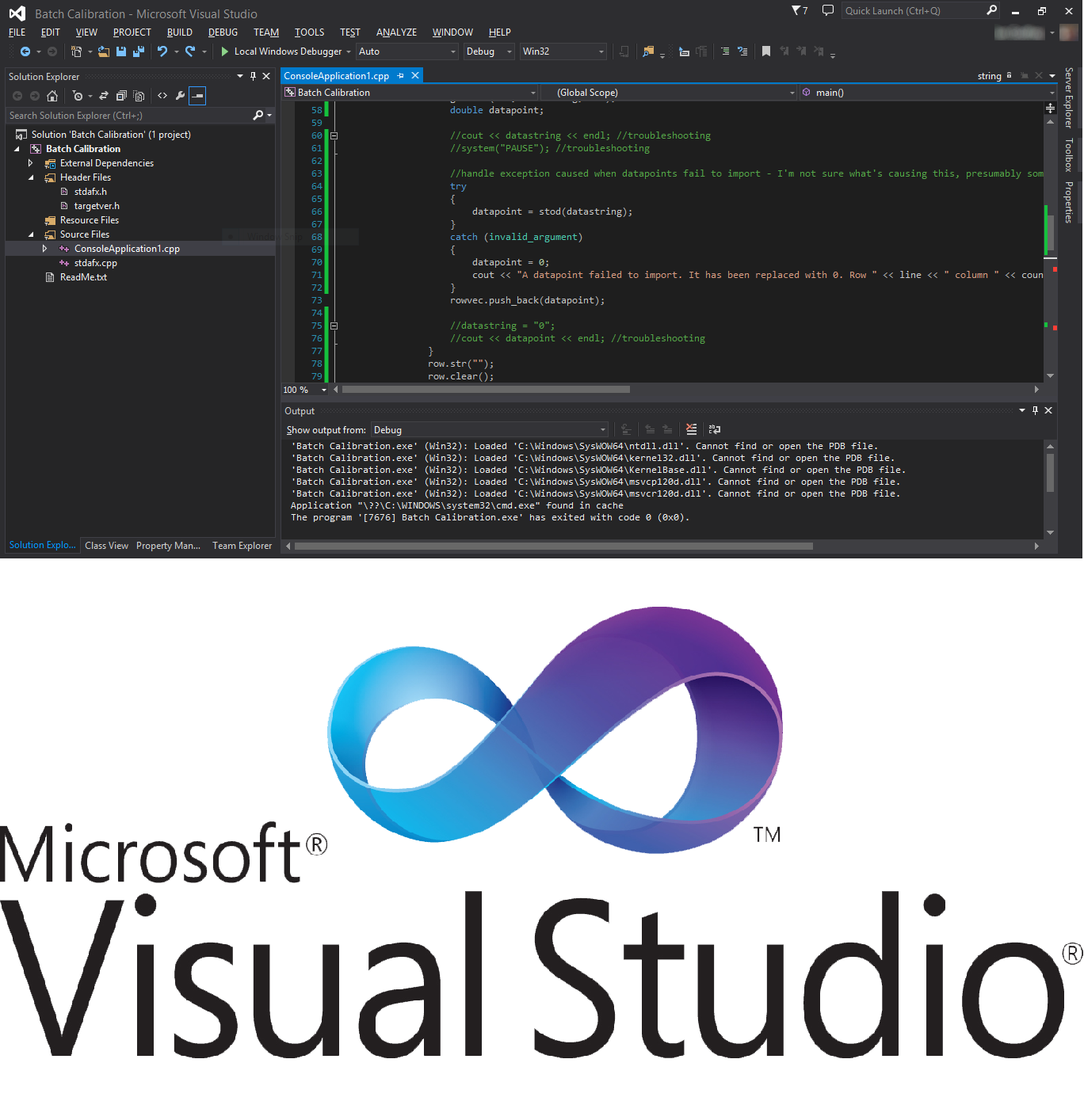Click Uncomment selected lines icon

point(742,51)
